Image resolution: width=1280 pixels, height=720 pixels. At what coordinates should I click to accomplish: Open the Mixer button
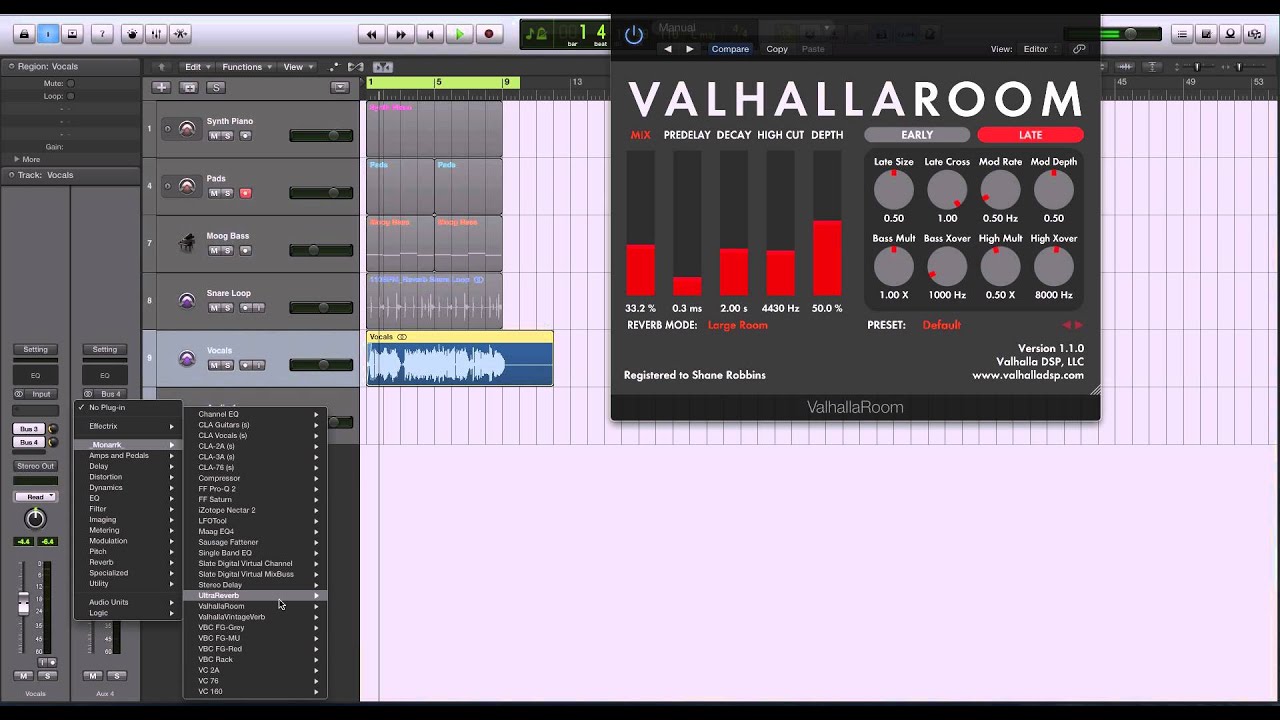tap(156, 34)
